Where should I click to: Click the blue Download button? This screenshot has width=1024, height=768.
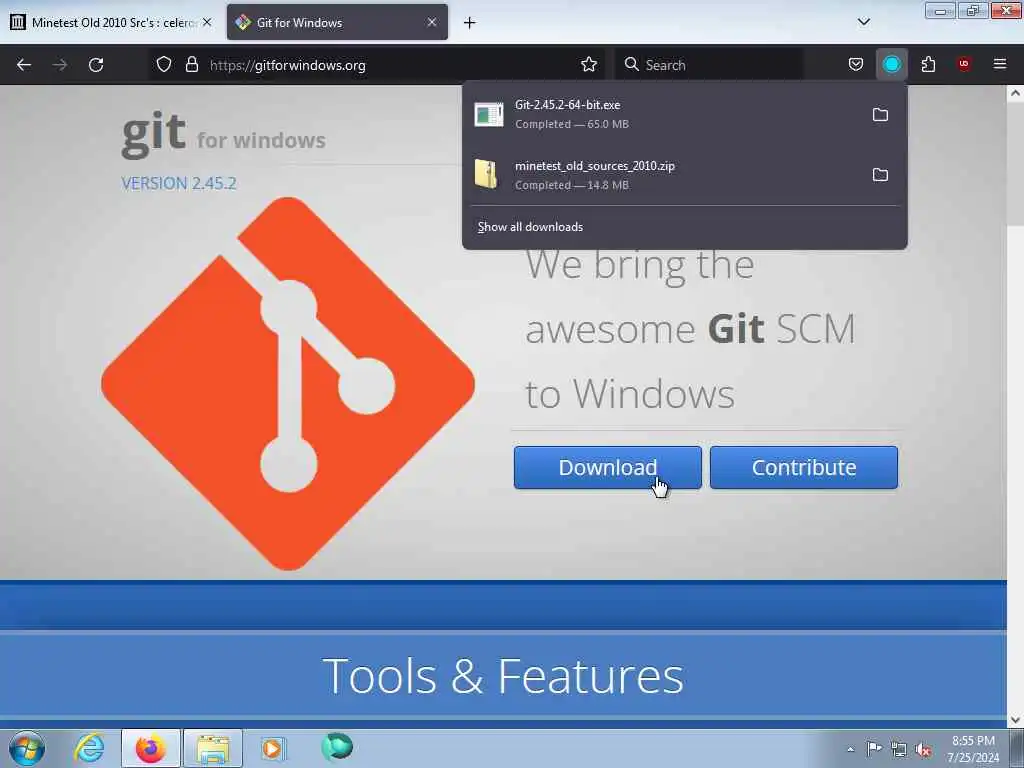(607, 468)
